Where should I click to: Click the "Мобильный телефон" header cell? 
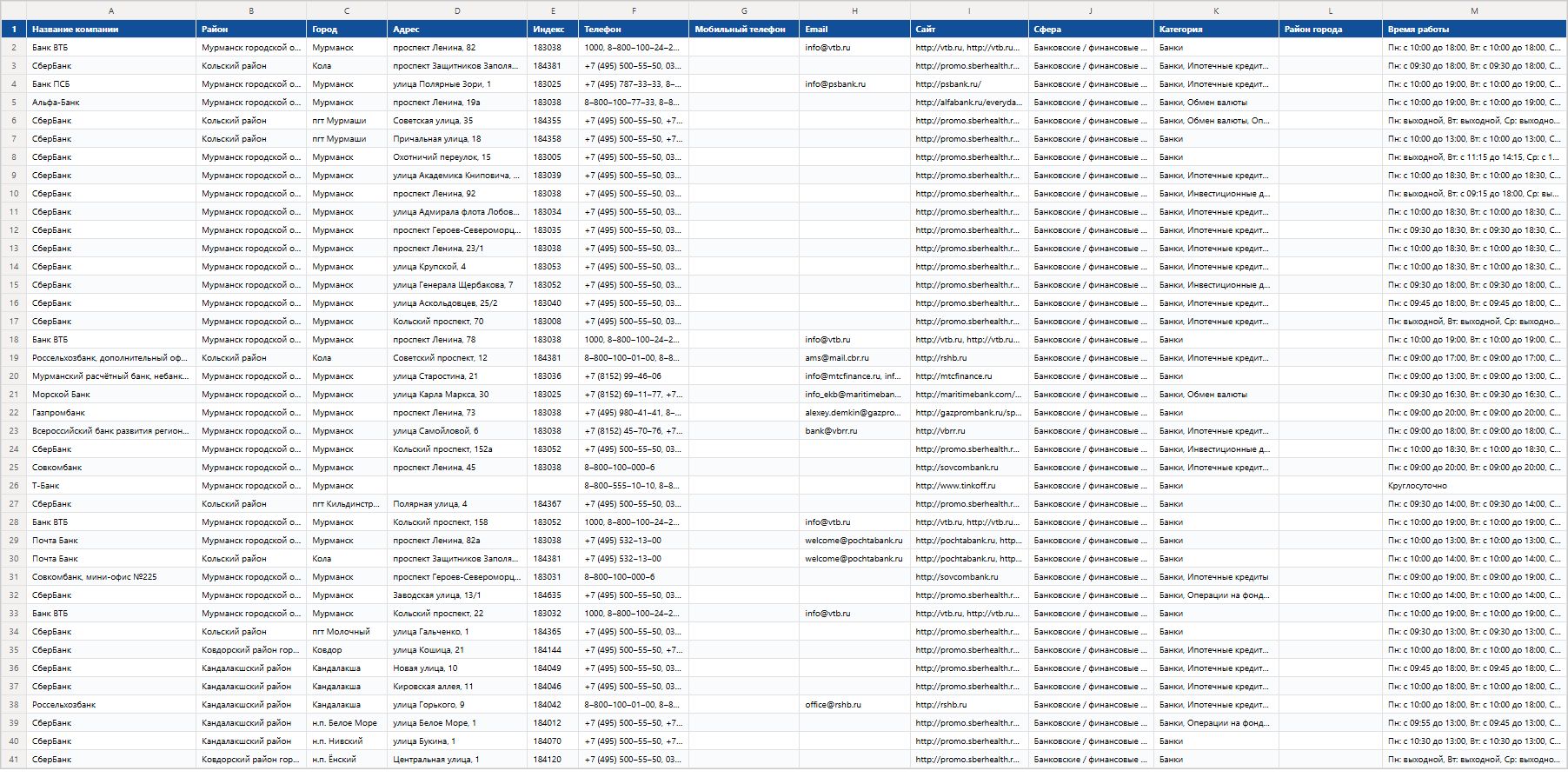744,30
